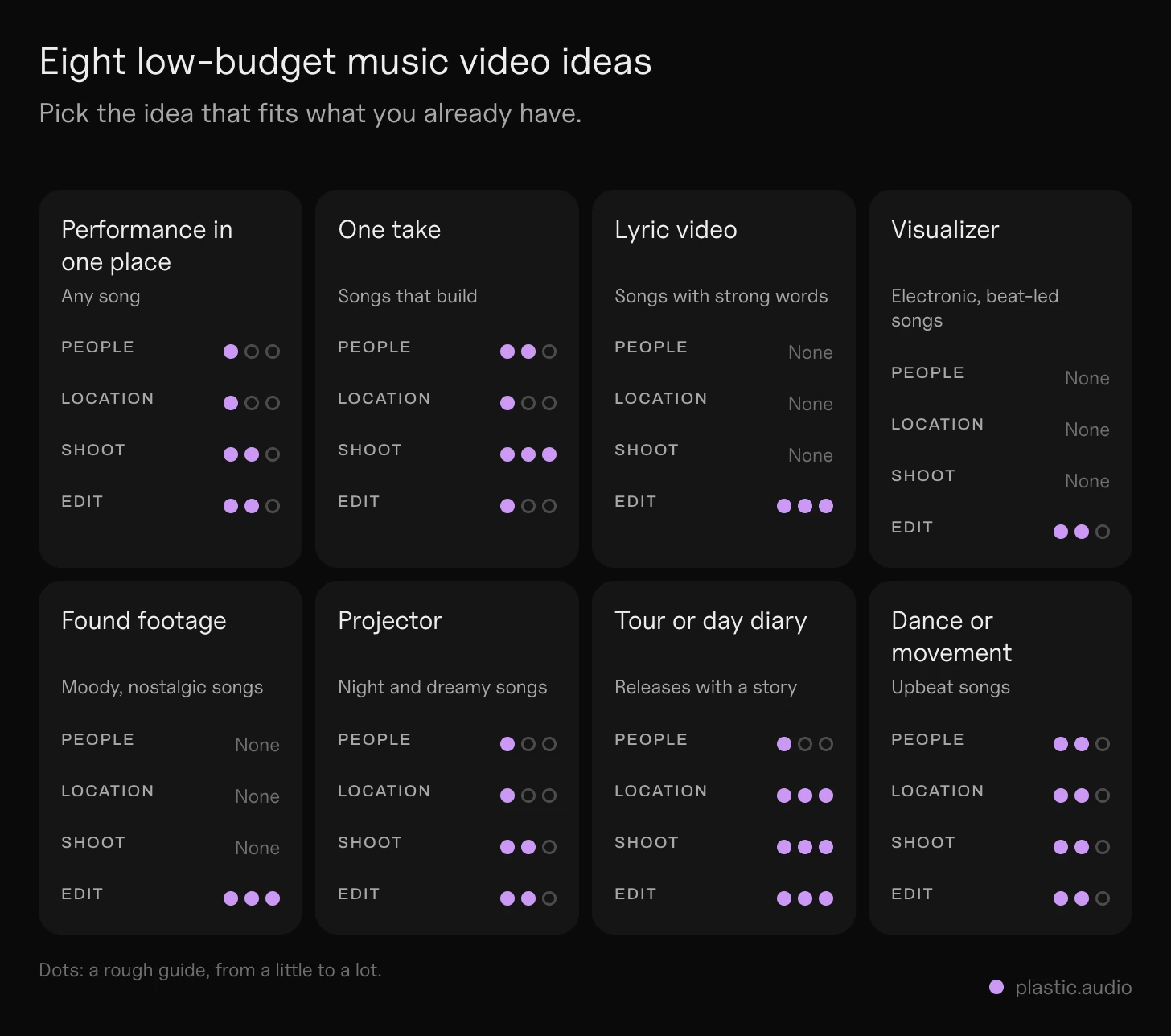Click the "Eight low-budget music video ideas" heading

345,61
